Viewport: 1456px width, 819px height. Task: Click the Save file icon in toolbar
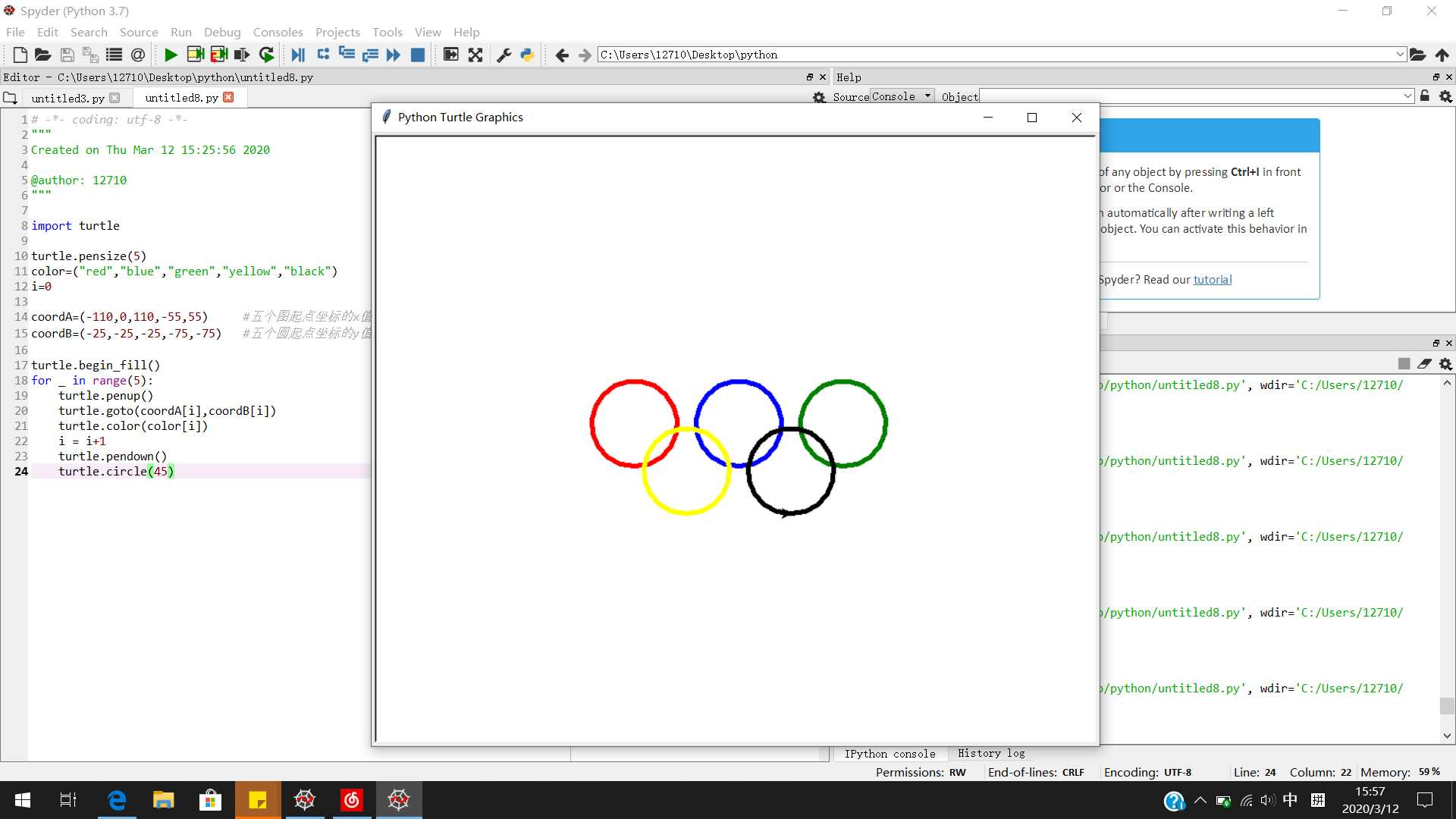coord(67,55)
